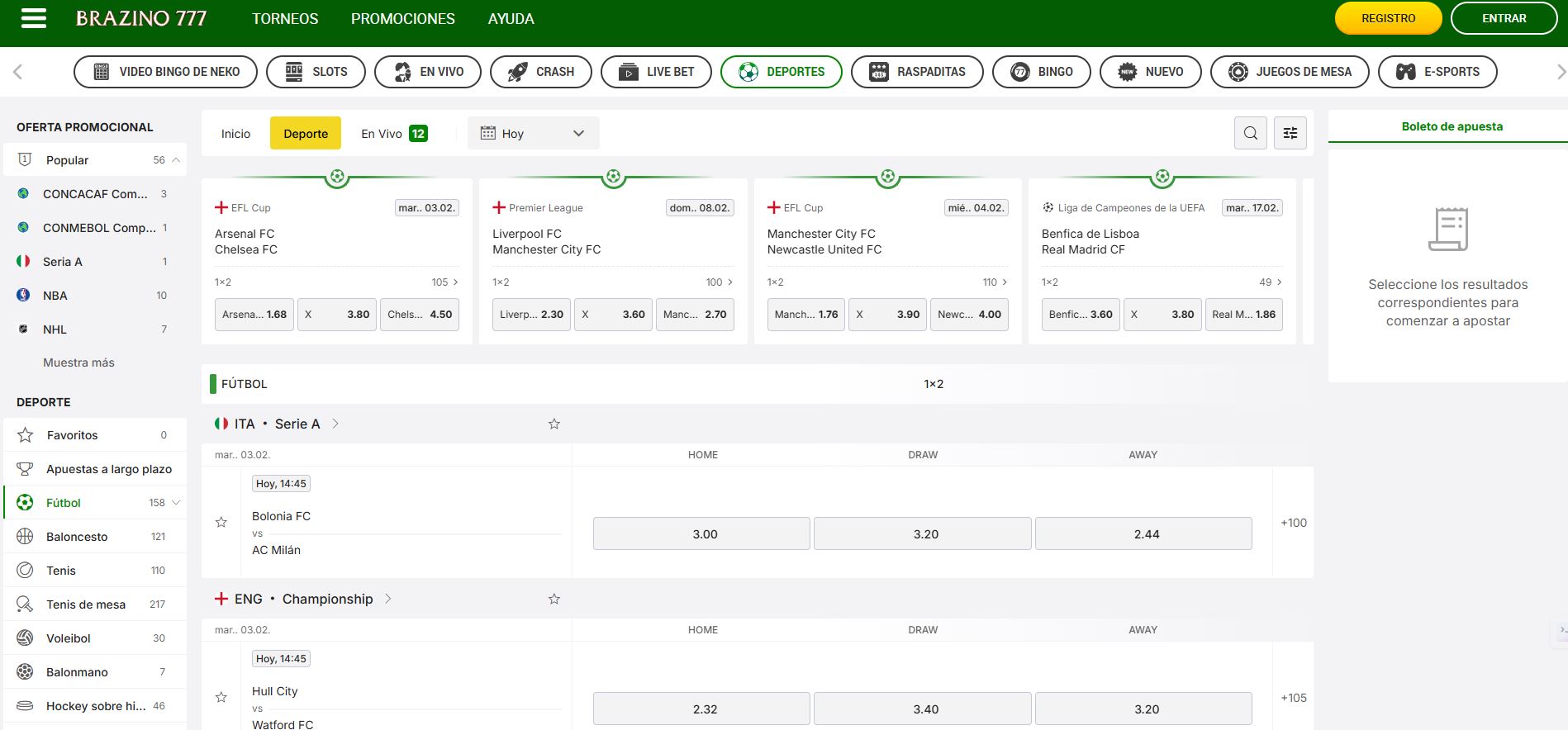This screenshot has width=1568, height=730.
Task: Open the filter settings sliders icon
Action: coord(1290,133)
